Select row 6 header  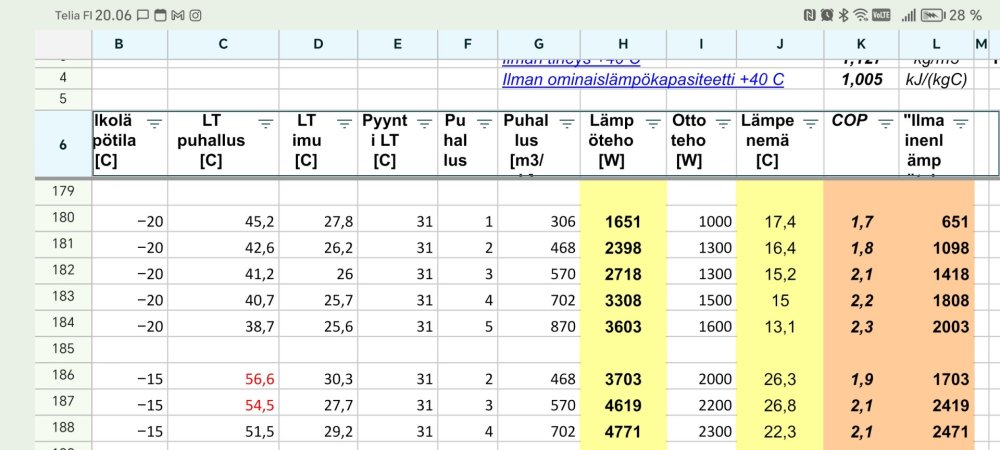click(63, 144)
